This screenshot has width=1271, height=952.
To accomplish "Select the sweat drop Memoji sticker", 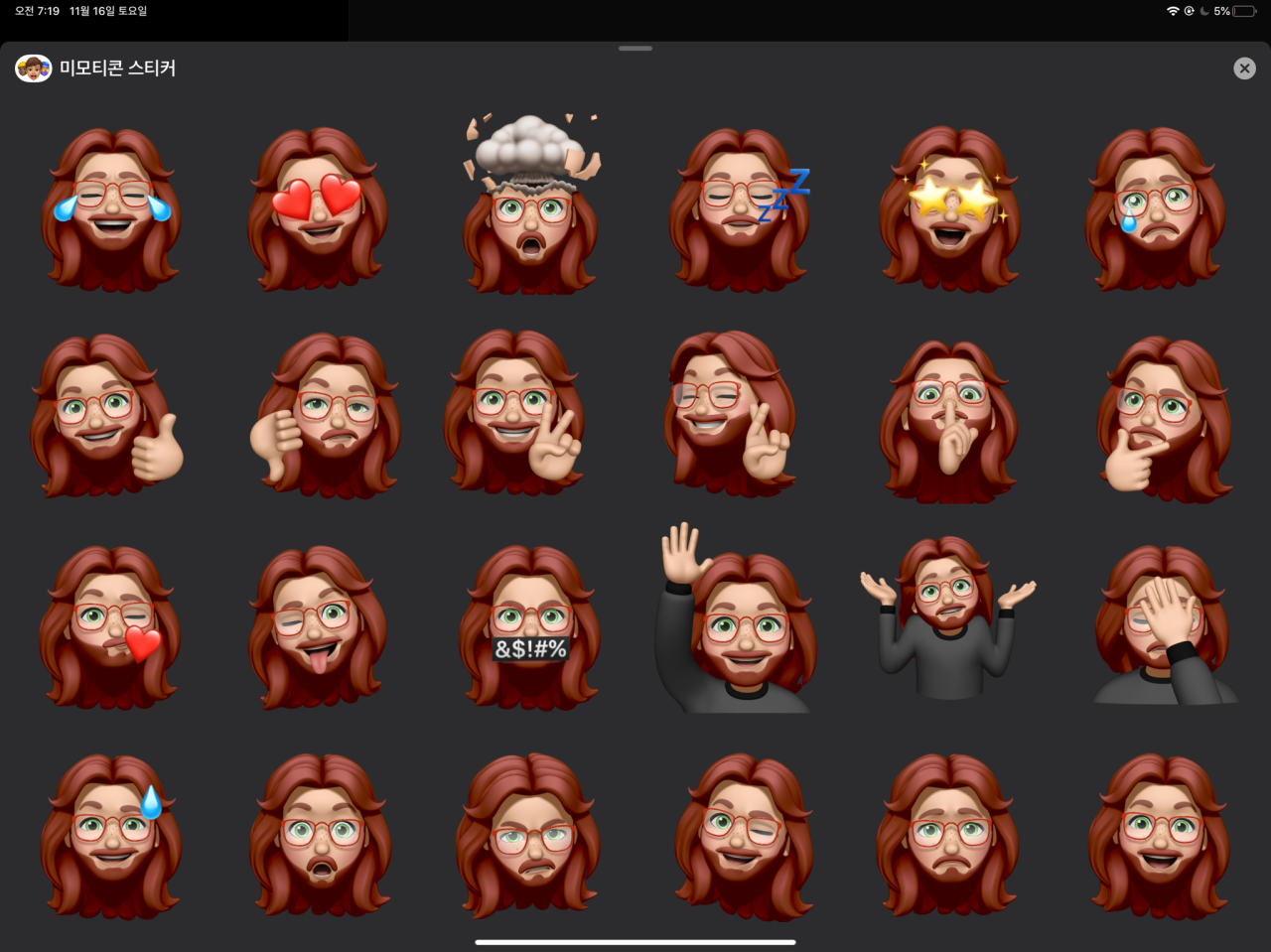I will [x=111, y=836].
